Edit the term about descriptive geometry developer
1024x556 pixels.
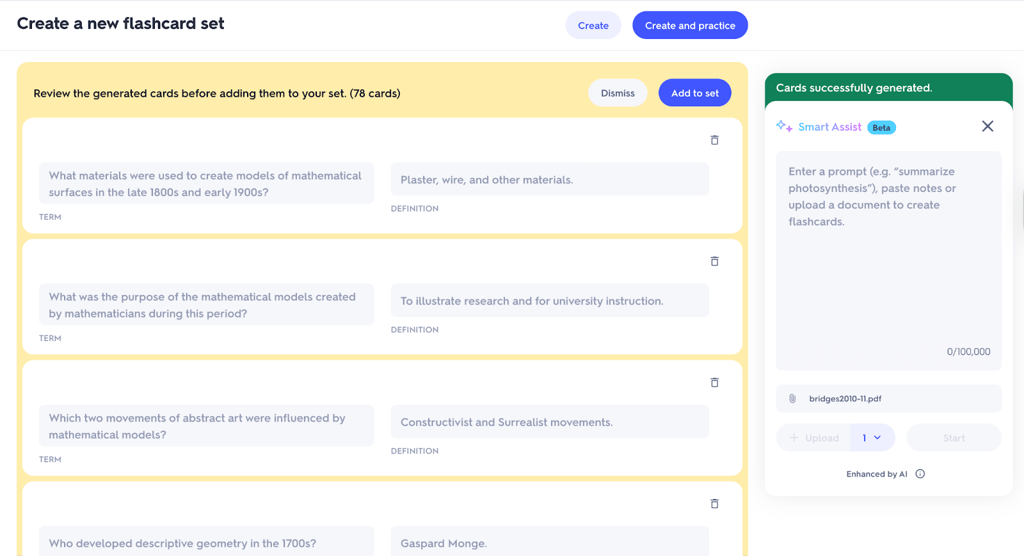pyautogui.click(x=206, y=542)
